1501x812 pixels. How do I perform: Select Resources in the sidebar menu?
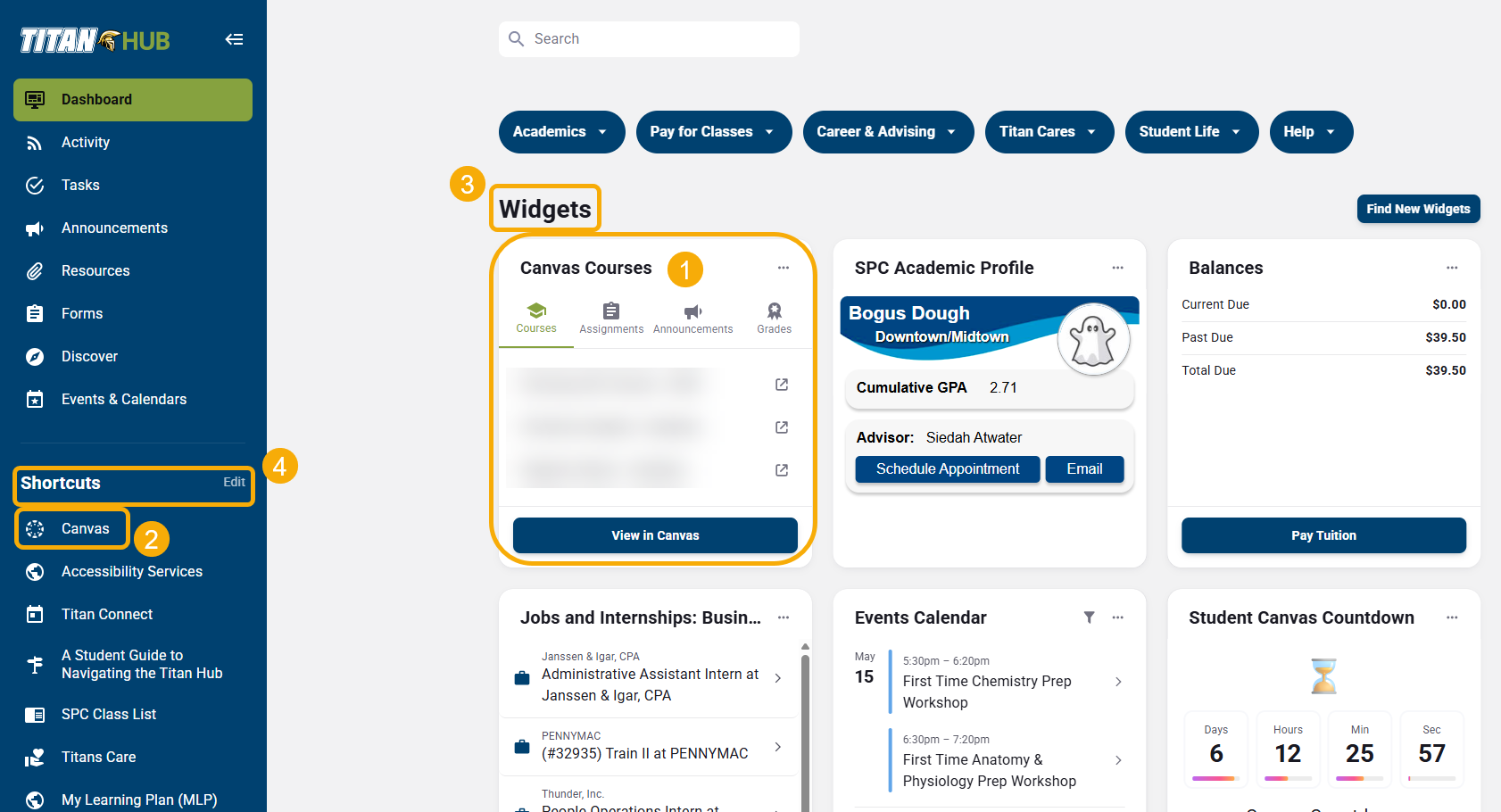click(95, 270)
